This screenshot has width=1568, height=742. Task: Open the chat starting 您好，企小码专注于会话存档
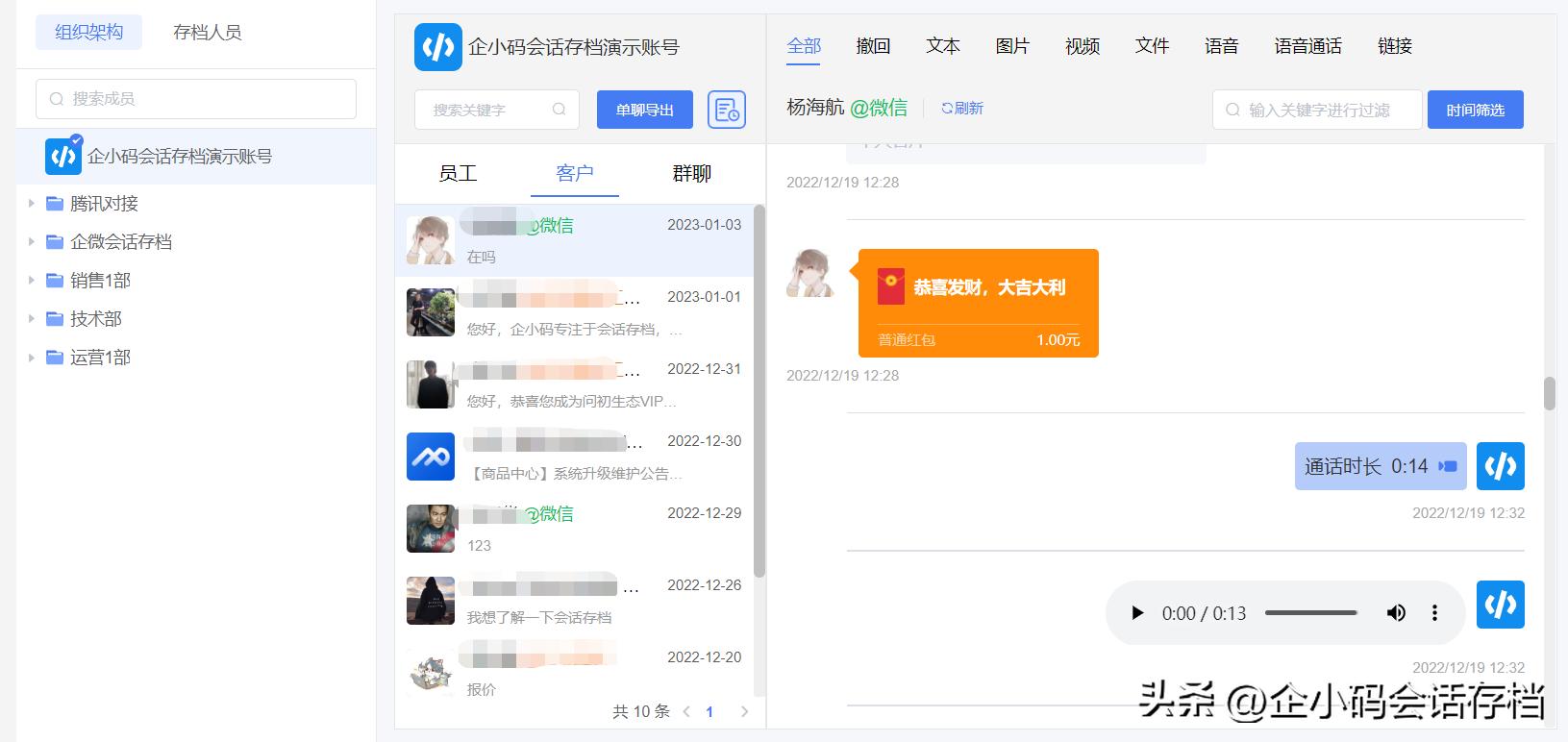pos(574,313)
